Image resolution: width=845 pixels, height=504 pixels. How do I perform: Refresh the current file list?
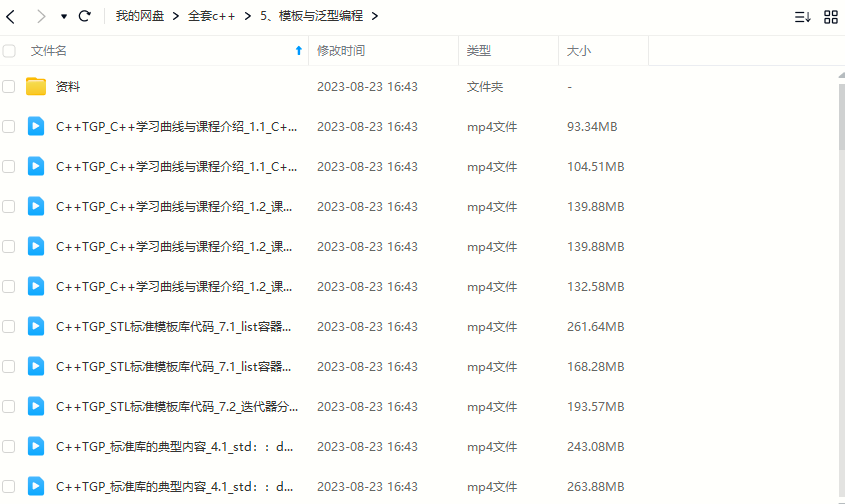(85, 16)
